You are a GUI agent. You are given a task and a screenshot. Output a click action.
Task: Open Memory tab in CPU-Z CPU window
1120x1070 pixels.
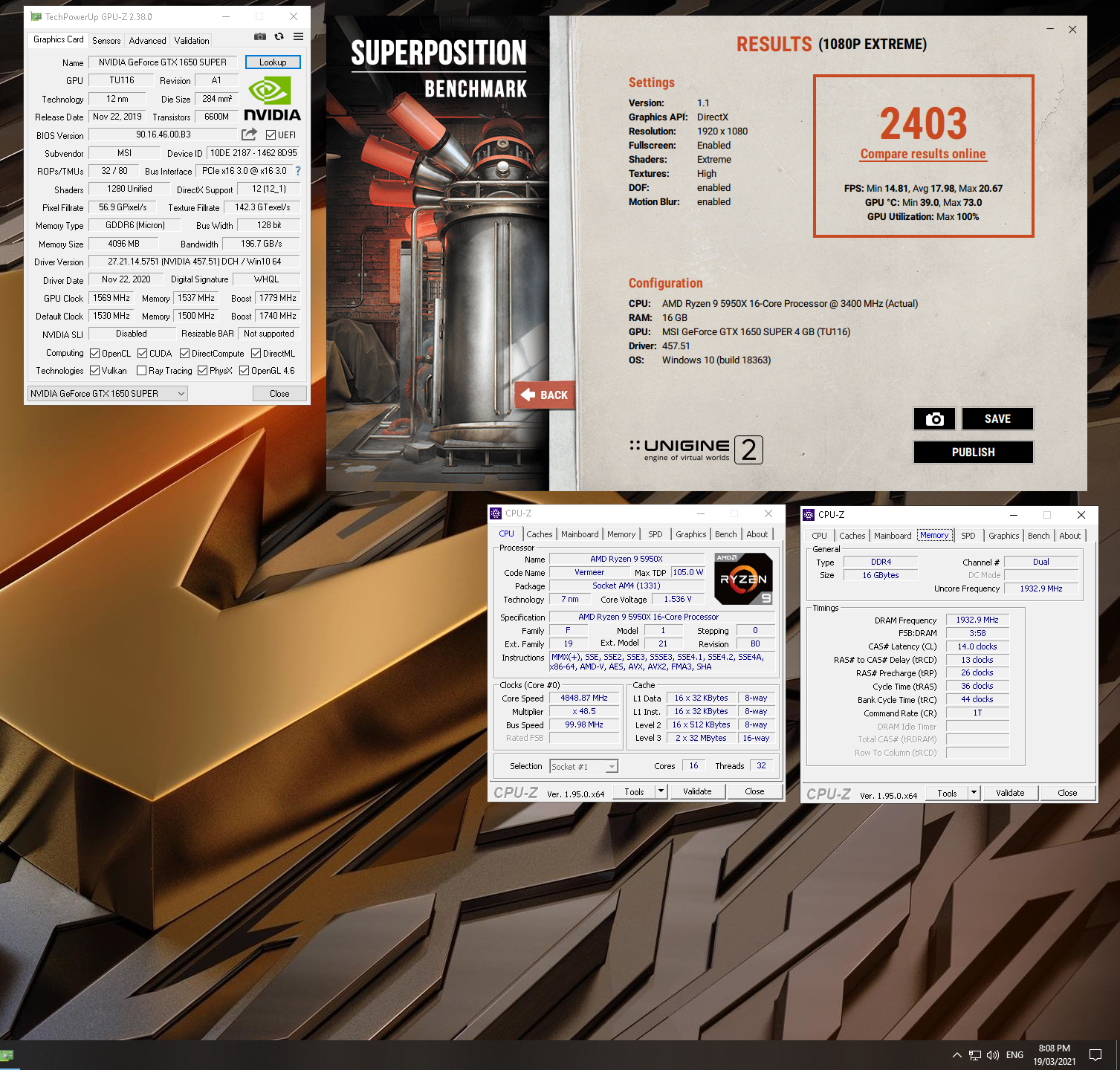[x=621, y=534]
